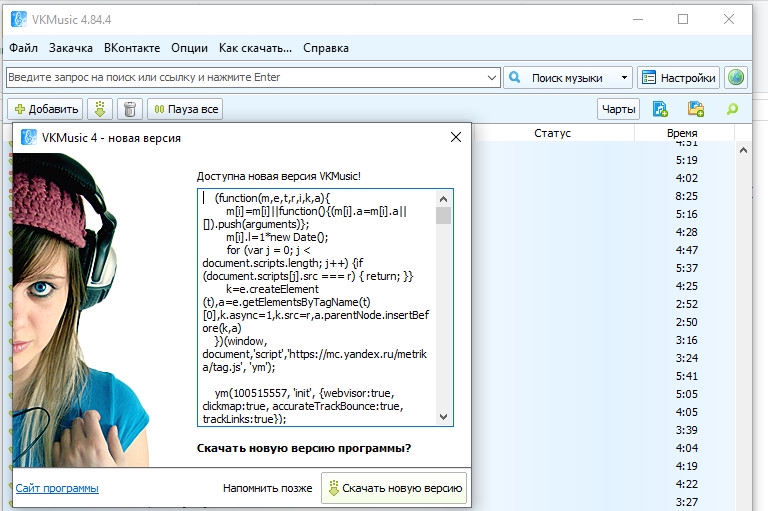The width and height of the screenshot is (768, 511).
Task: Click the green globe icon beside Настройки
Action: pos(736,77)
